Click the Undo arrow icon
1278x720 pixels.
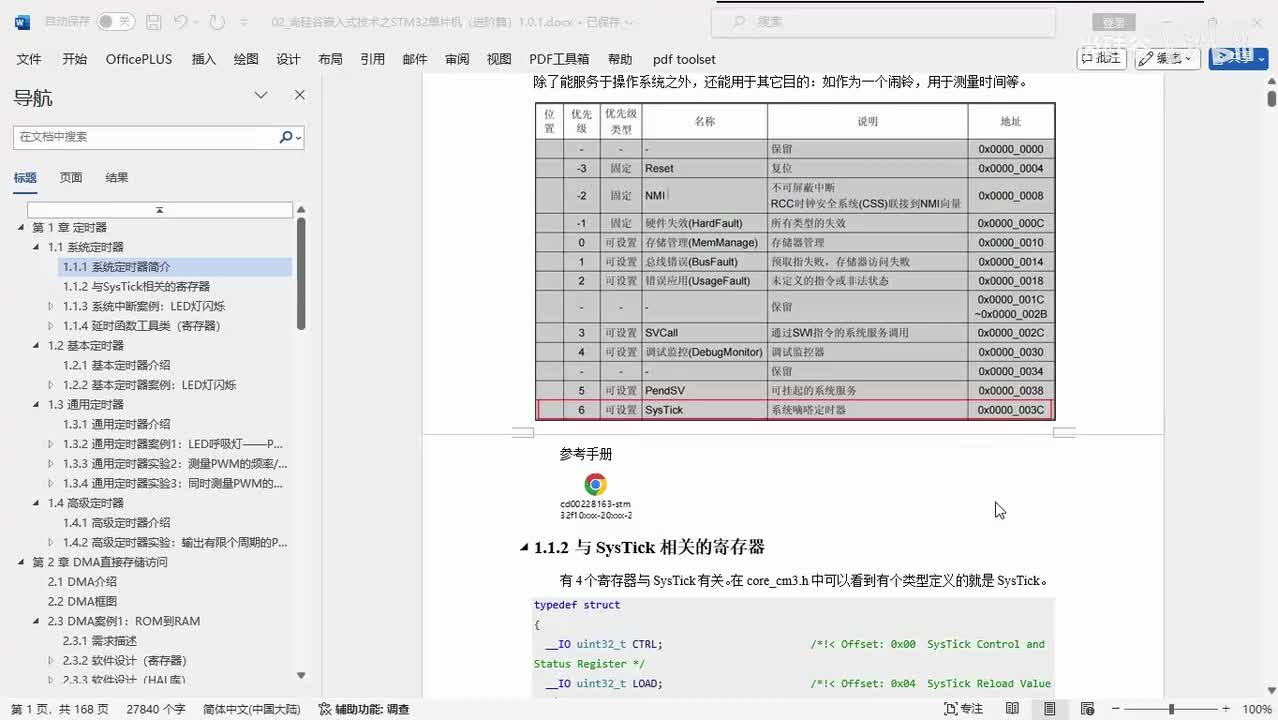pyautogui.click(x=180, y=21)
